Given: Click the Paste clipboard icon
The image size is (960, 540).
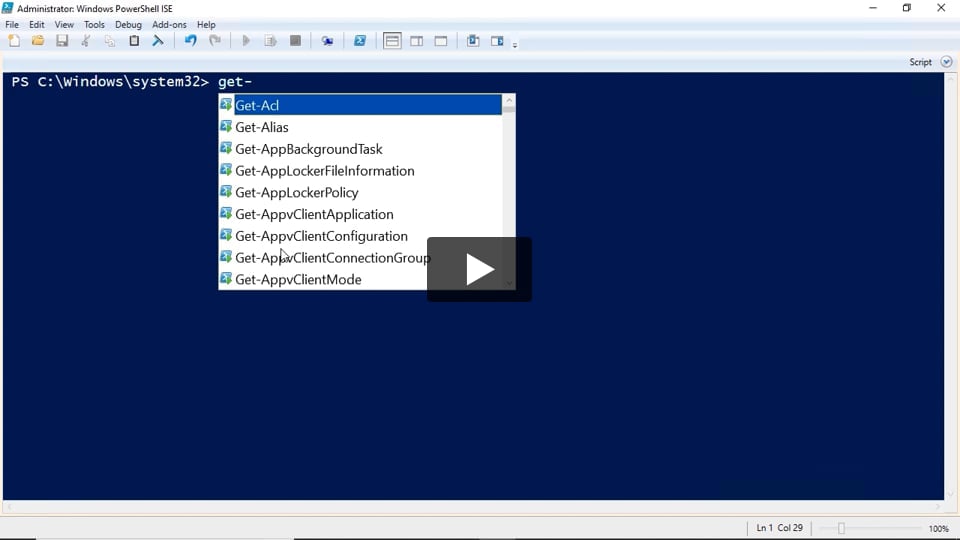Looking at the screenshot, I should coord(134,41).
